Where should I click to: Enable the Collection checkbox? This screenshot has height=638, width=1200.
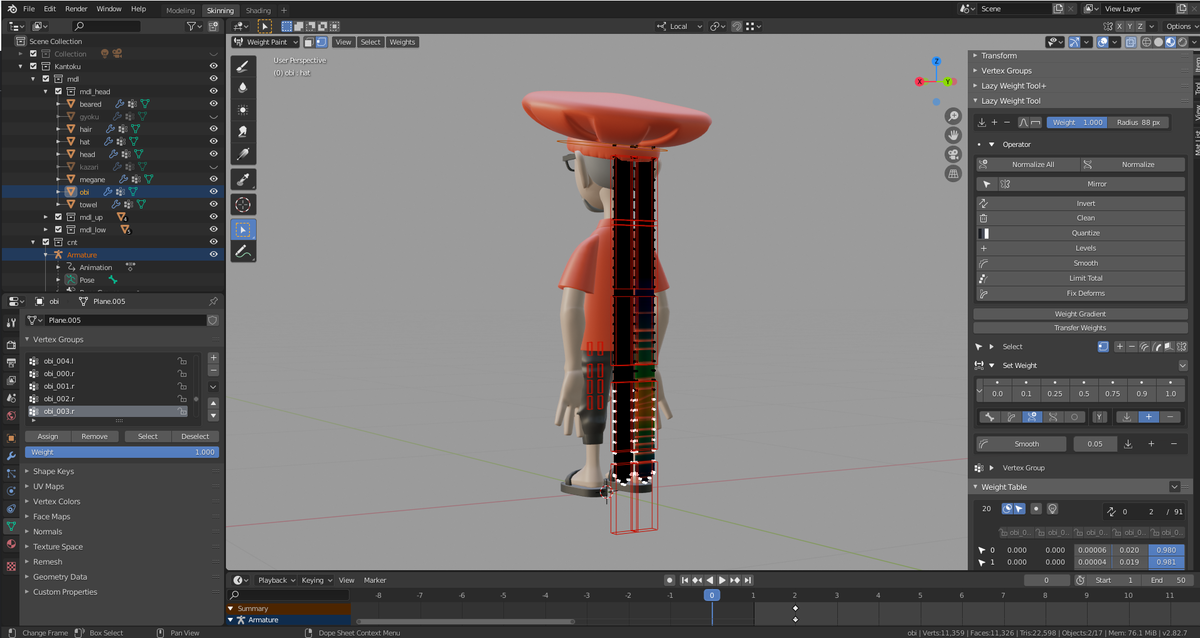tap(33, 54)
